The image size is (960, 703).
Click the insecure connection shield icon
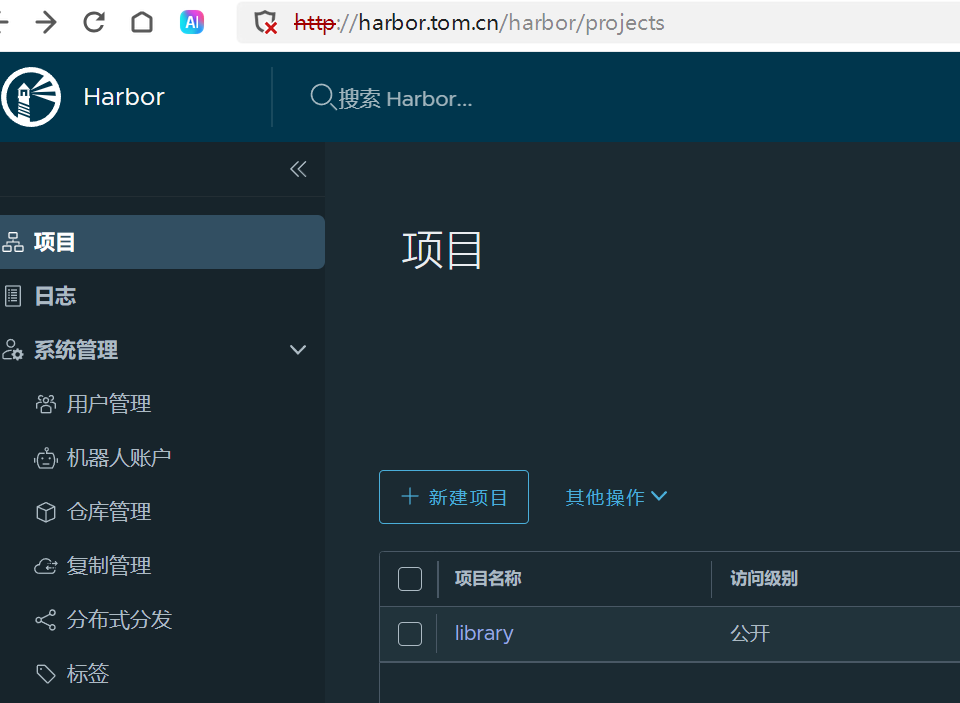click(x=266, y=23)
